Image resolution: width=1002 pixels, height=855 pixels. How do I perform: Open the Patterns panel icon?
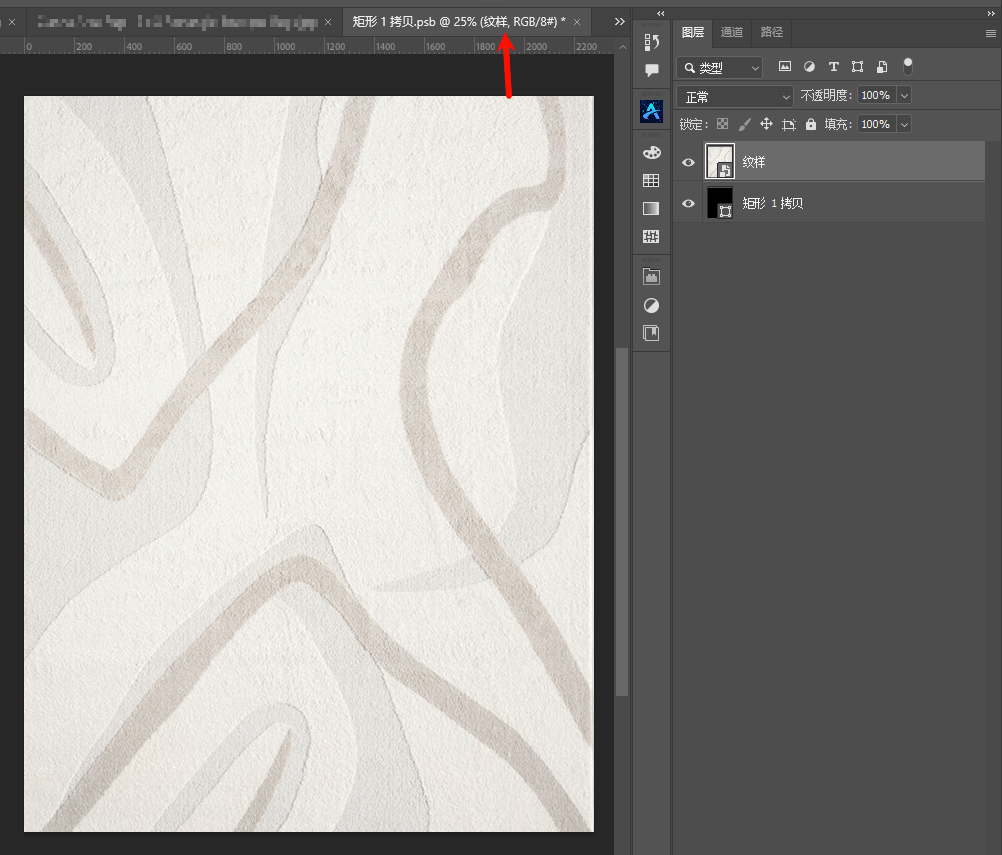tap(651, 236)
